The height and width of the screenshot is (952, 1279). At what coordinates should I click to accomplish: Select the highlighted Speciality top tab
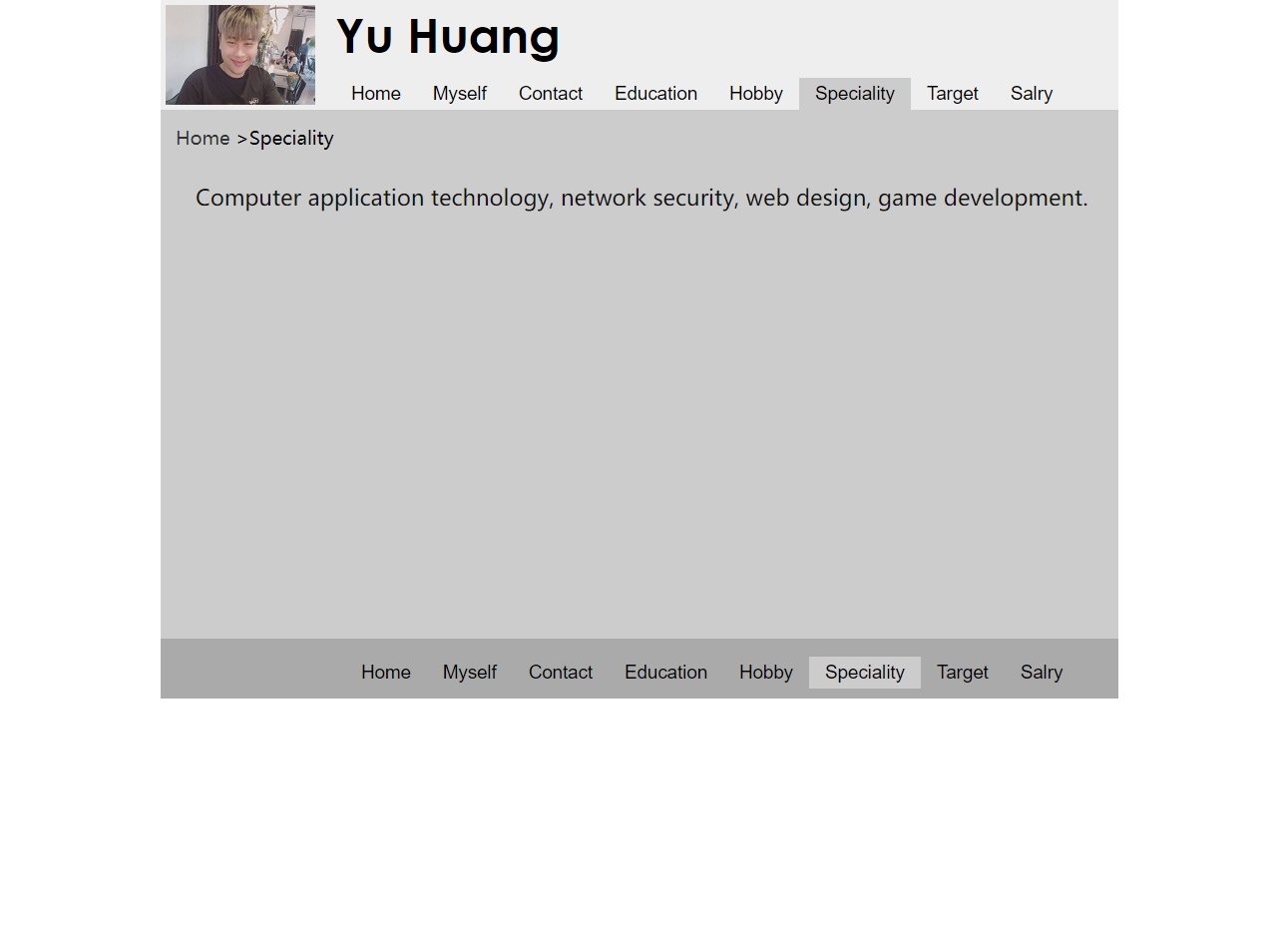click(x=855, y=94)
